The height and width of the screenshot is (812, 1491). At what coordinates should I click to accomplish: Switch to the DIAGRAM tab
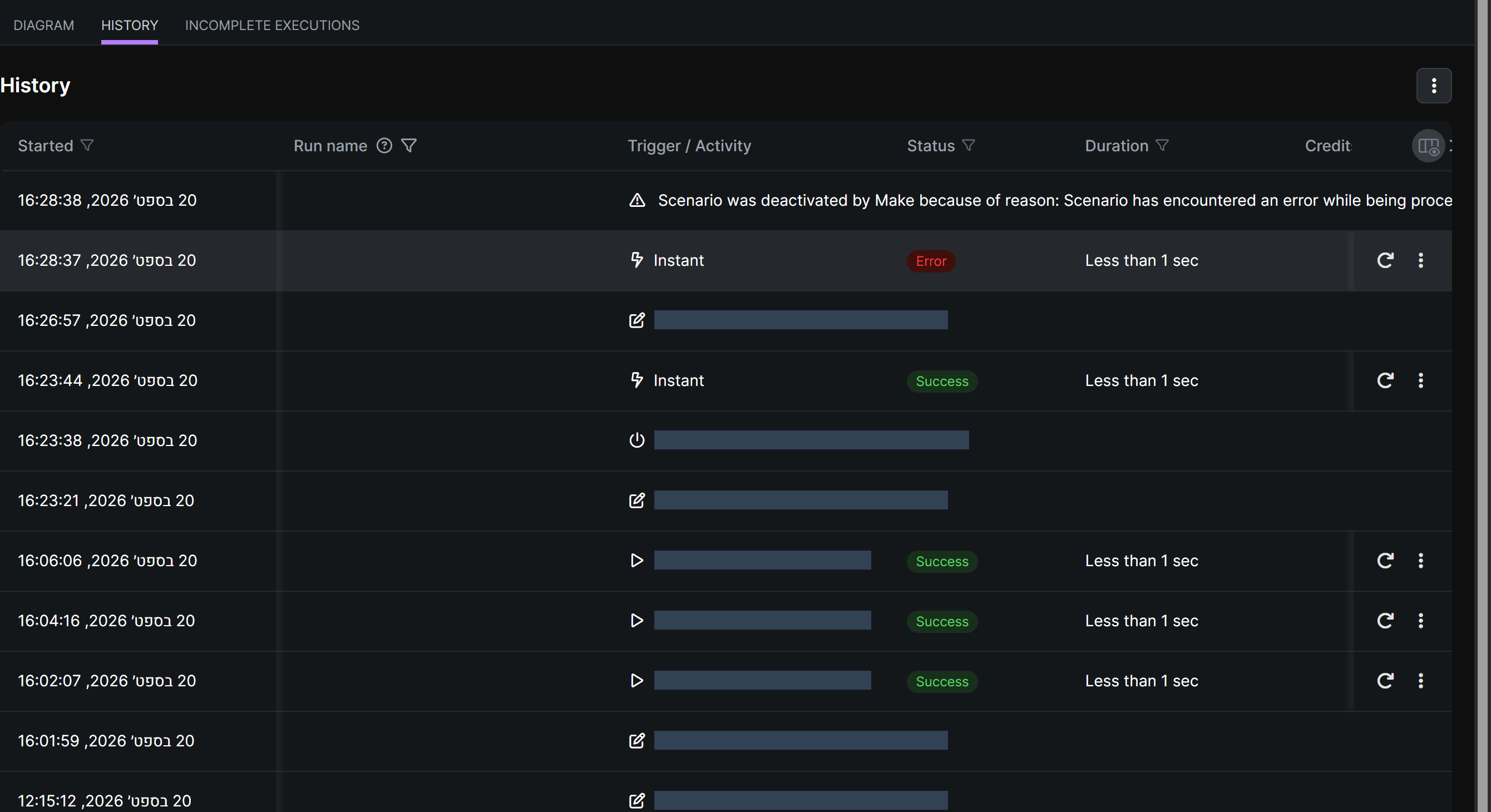pos(44,25)
